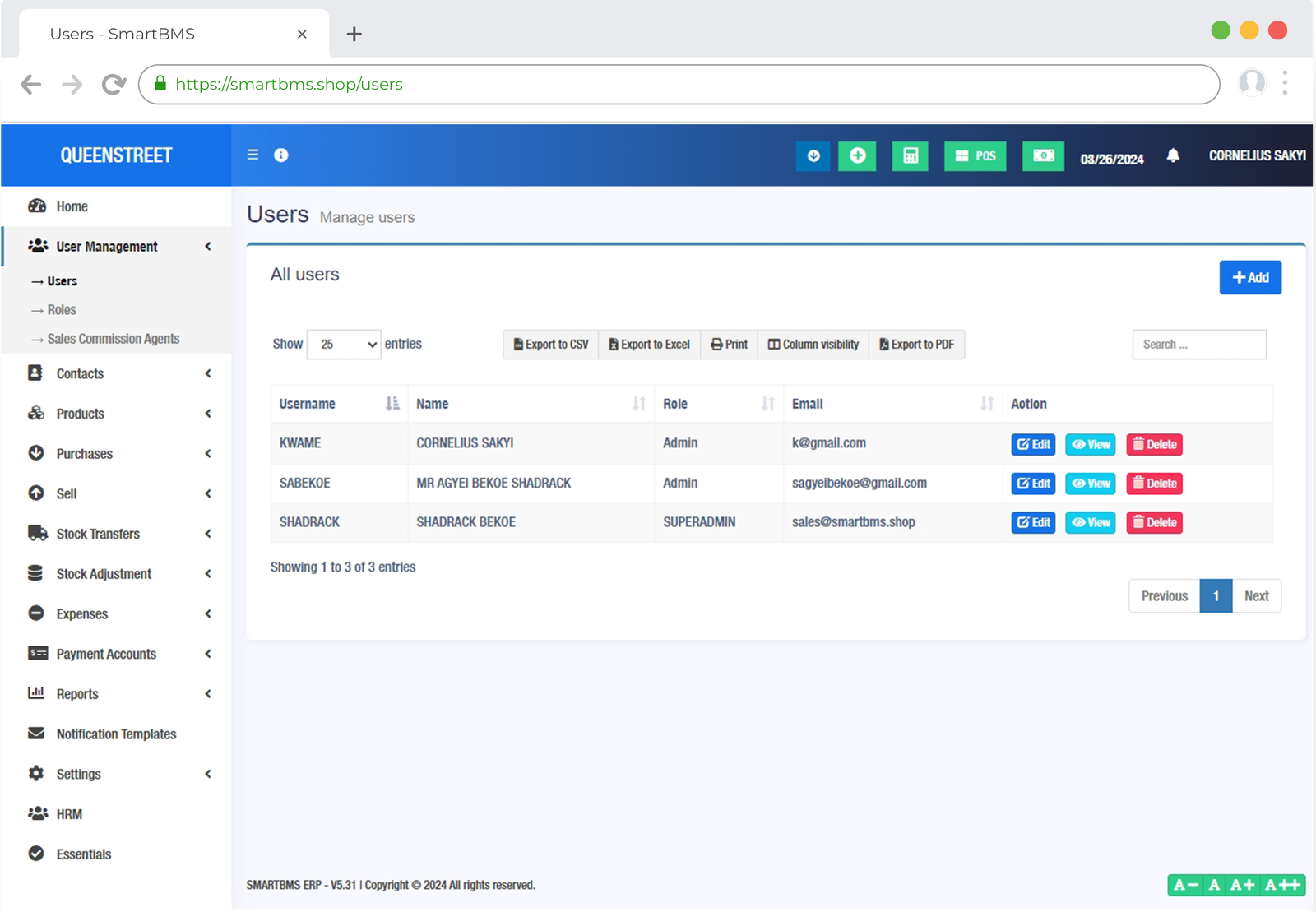
Task: Click the info circle icon in header
Action: [x=281, y=155]
